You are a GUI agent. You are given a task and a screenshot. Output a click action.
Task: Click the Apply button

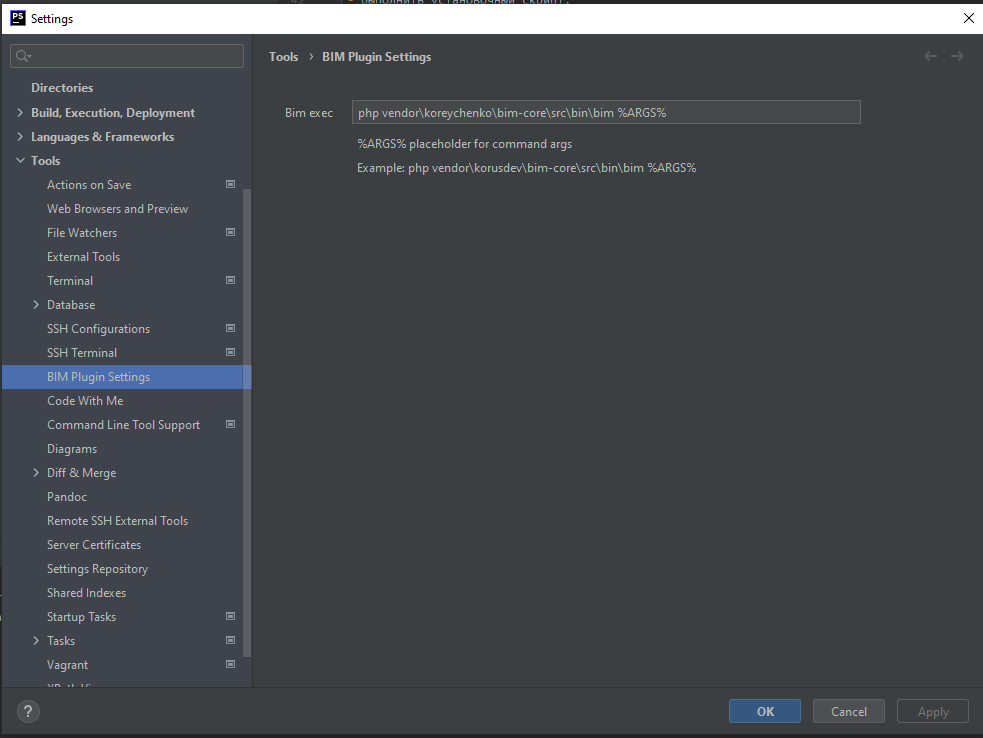[932, 711]
